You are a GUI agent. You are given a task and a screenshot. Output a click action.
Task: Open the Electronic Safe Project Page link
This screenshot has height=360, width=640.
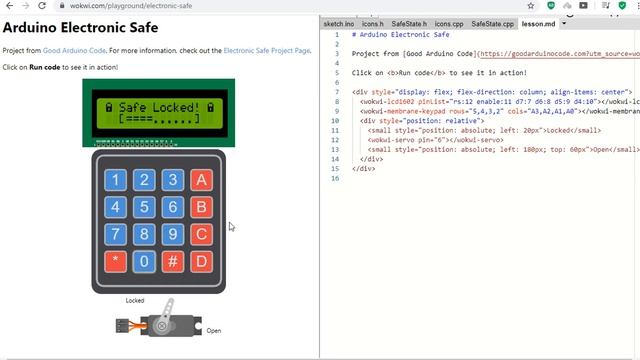tap(267, 51)
